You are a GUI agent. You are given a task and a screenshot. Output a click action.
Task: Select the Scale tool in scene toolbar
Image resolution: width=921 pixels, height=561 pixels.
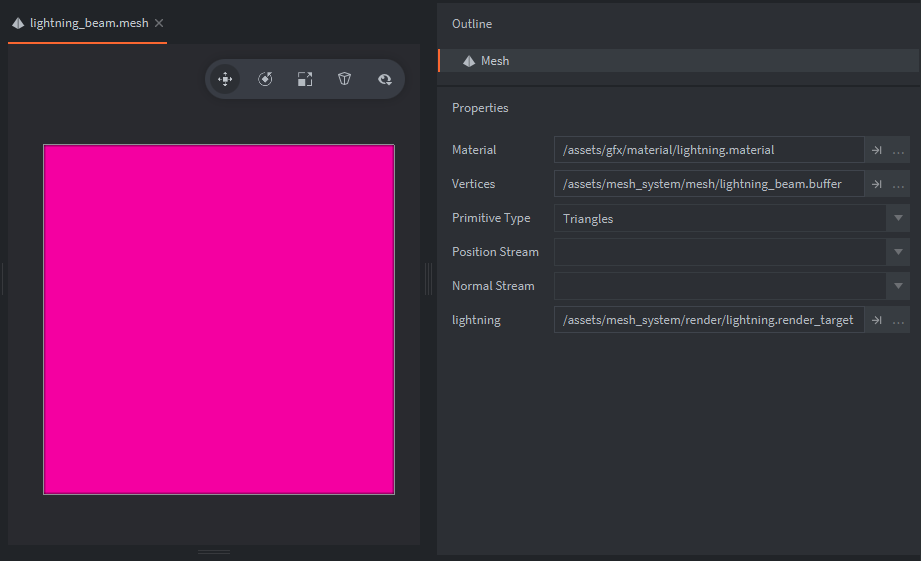(305, 79)
